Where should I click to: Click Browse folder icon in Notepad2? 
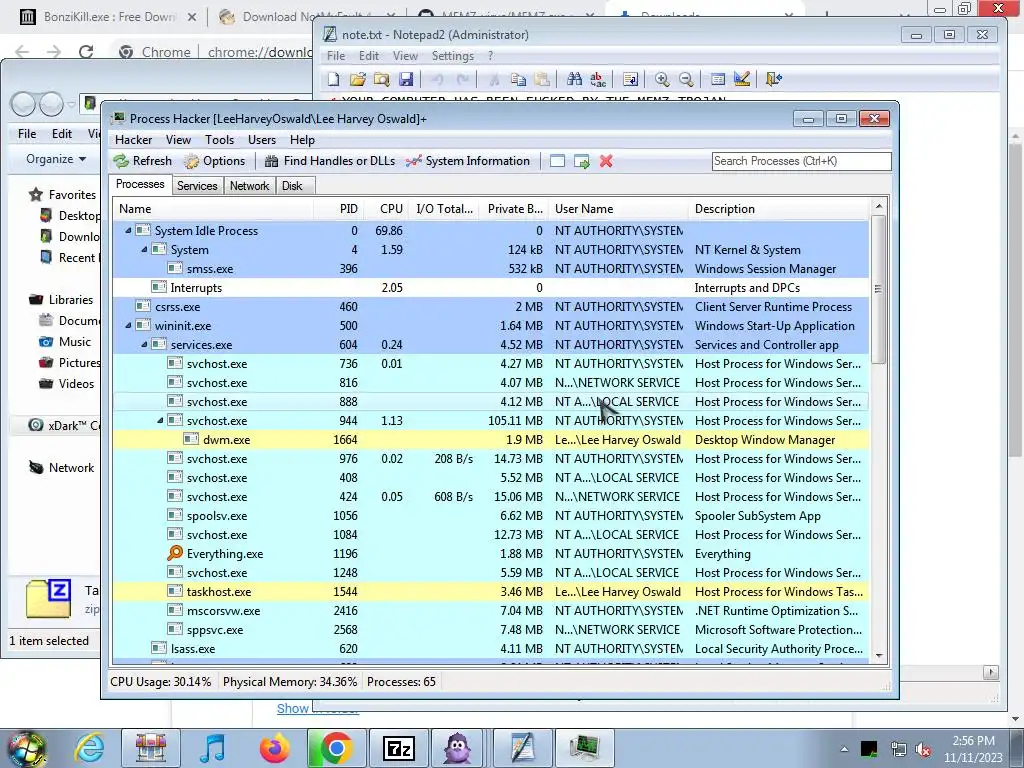point(381,79)
